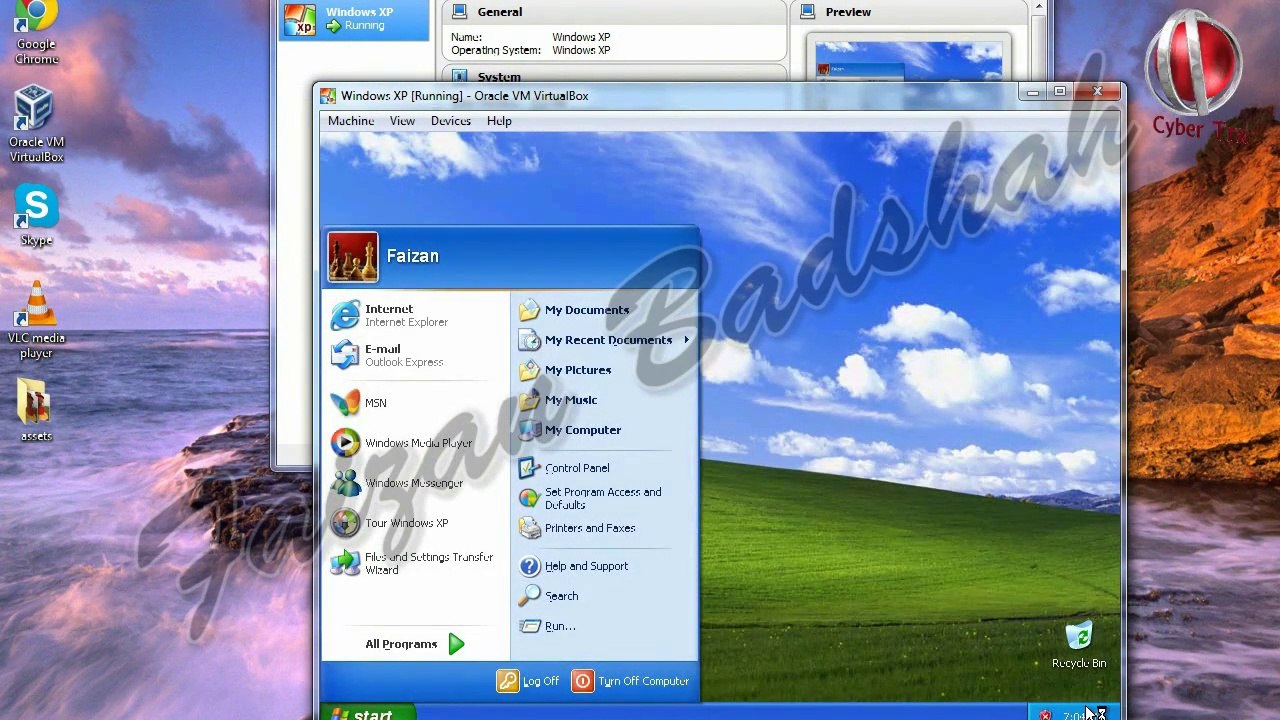The image size is (1280, 720).
Task: Launch VLC media player desktop icon
Action: pyautogui.click(x=36, y=320)
